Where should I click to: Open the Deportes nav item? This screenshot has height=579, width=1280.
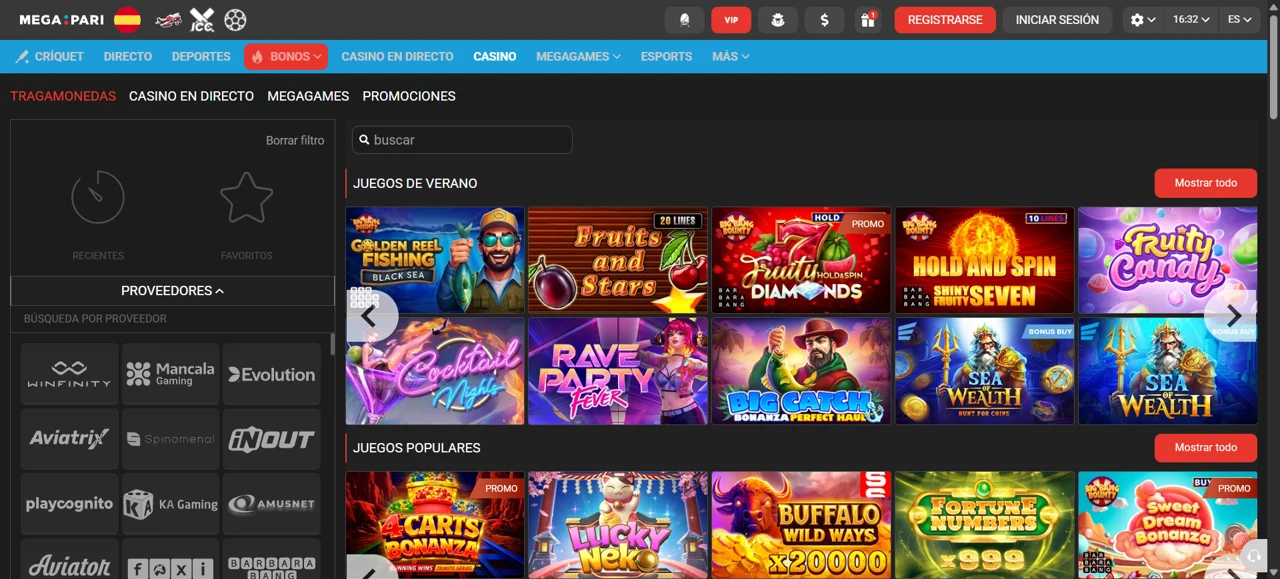[x=201, y=57]
